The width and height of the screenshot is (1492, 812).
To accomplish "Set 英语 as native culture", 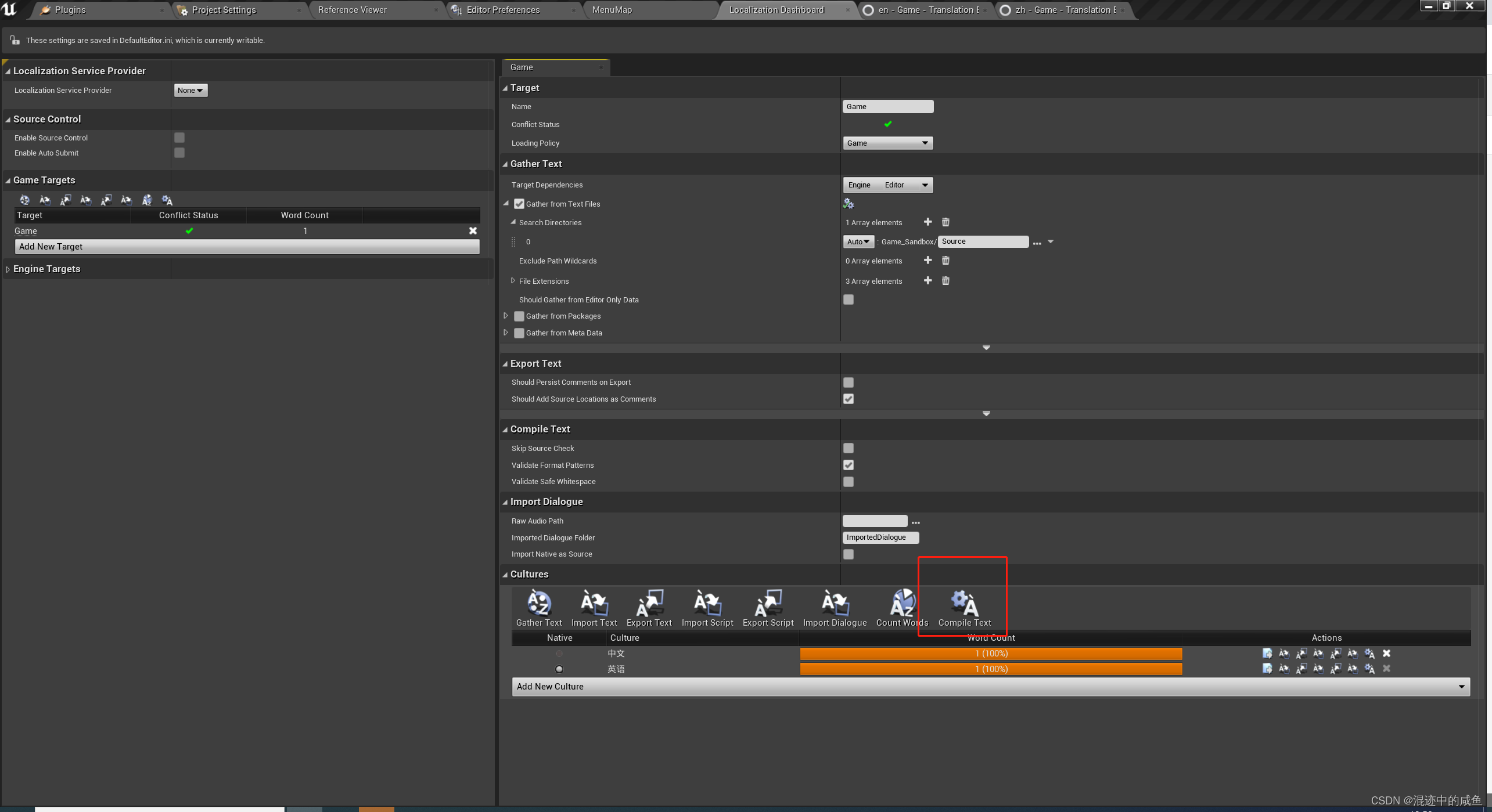I will pyautogui.click(x=559, y=669).
